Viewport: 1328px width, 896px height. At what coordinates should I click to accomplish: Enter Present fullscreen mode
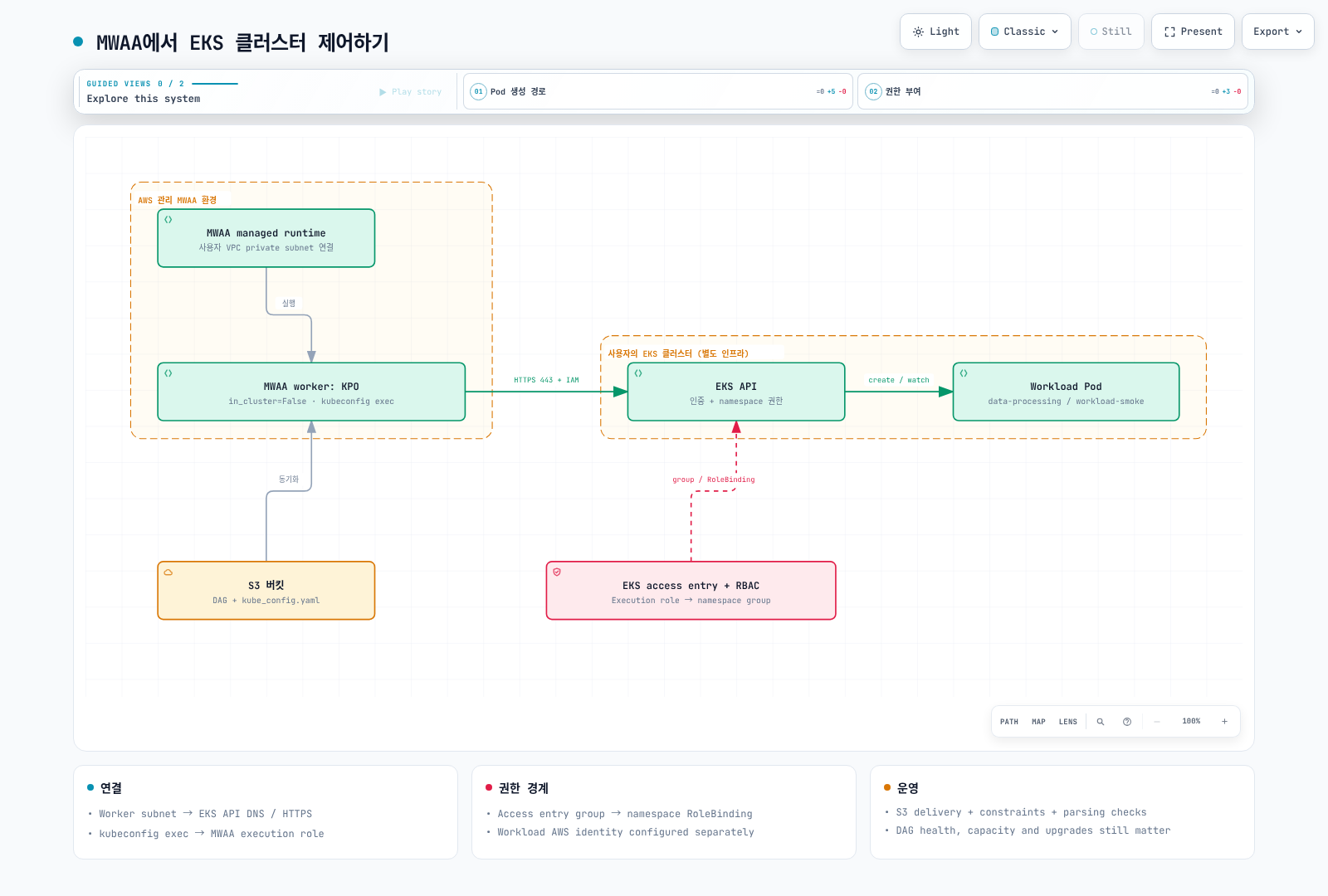[x=1193, y=32]
